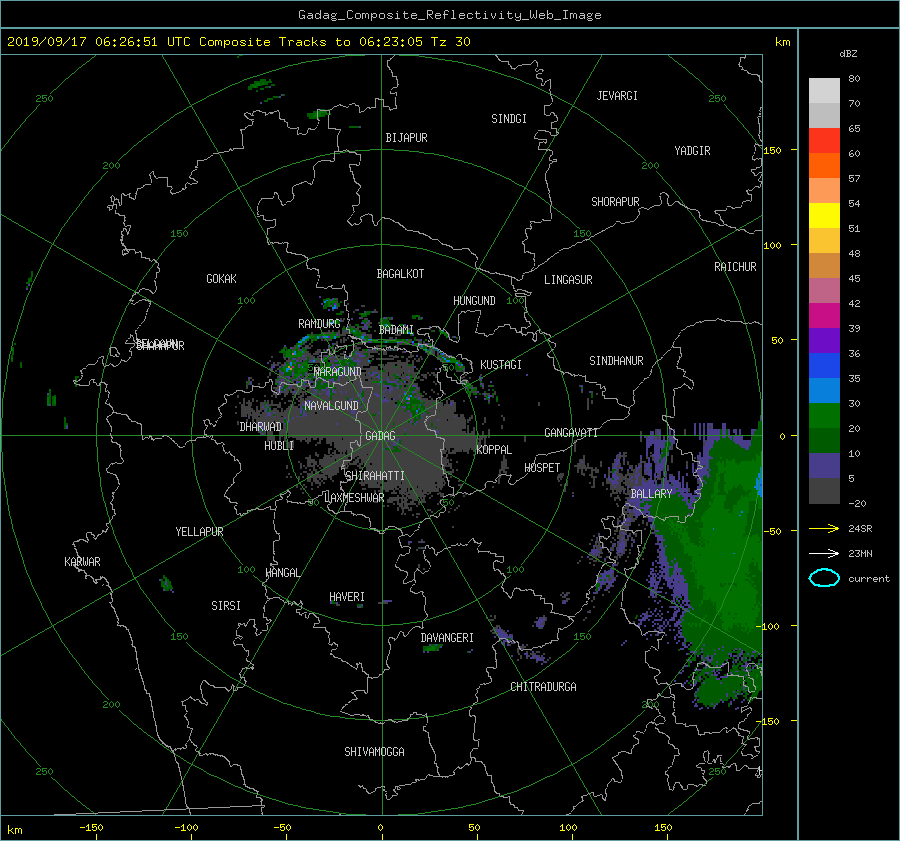Screen dimensions: 900x841
Task: Click the KARWAR city label
Action: coord(82,562)
